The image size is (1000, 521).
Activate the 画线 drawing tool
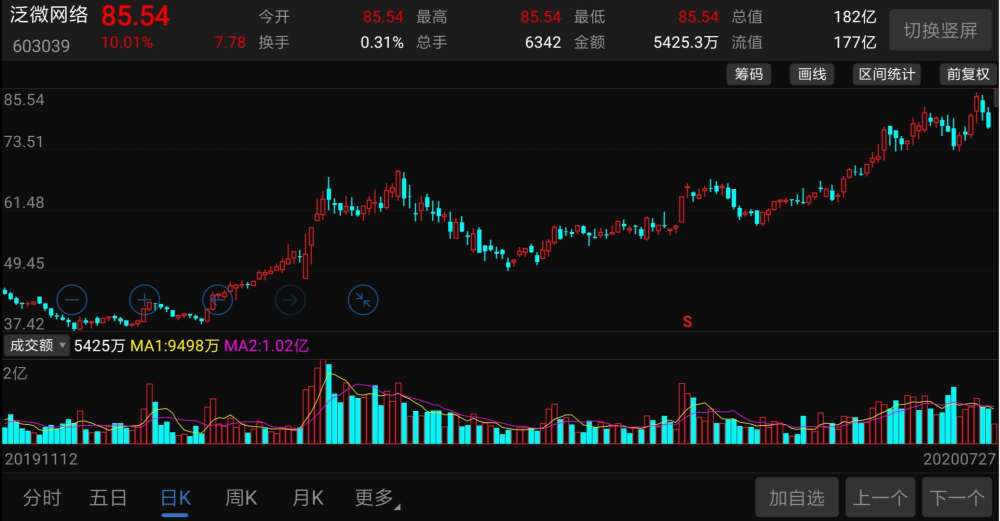tap(812, 74)
